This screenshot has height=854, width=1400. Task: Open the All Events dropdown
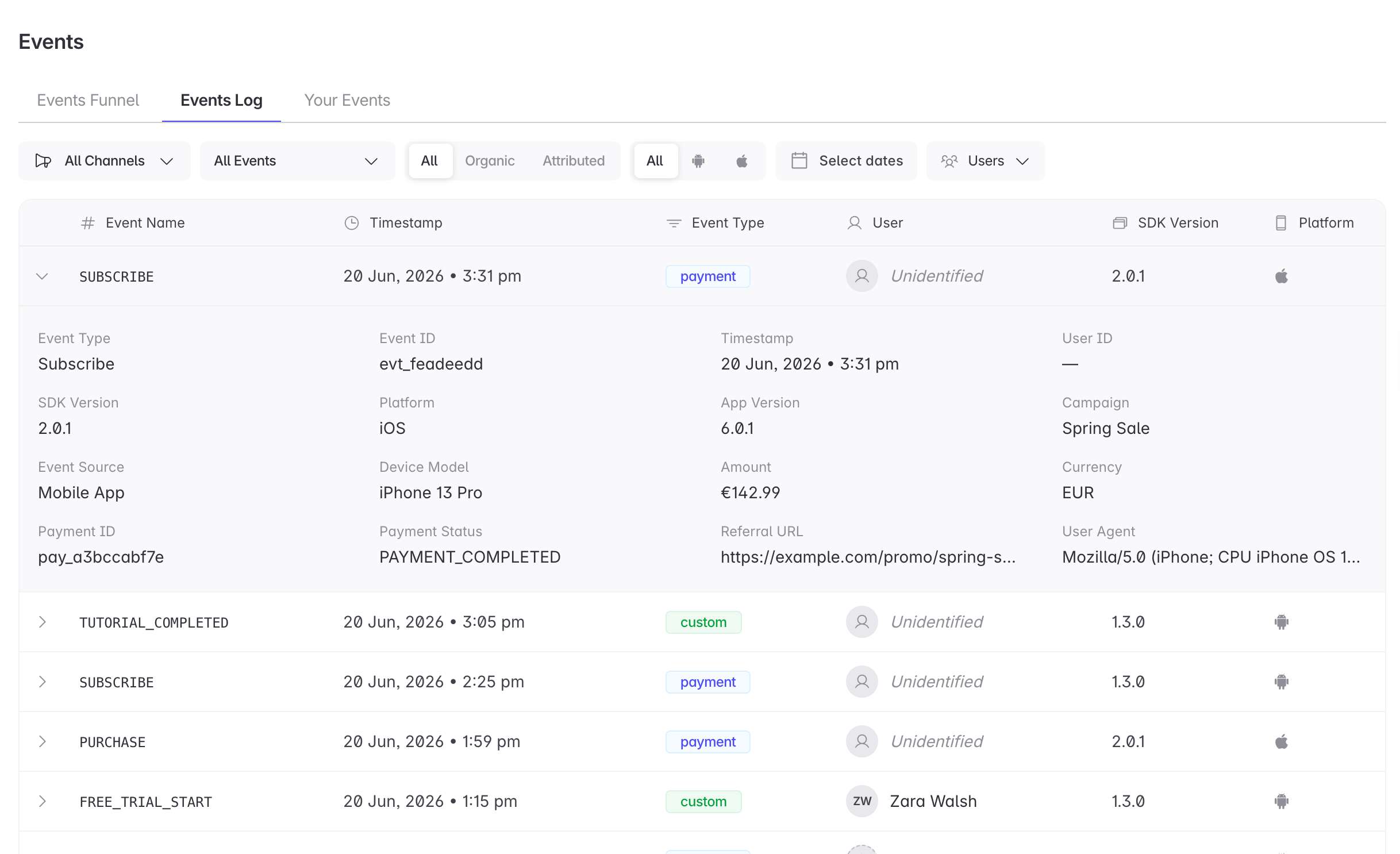(x=297, y=161)
